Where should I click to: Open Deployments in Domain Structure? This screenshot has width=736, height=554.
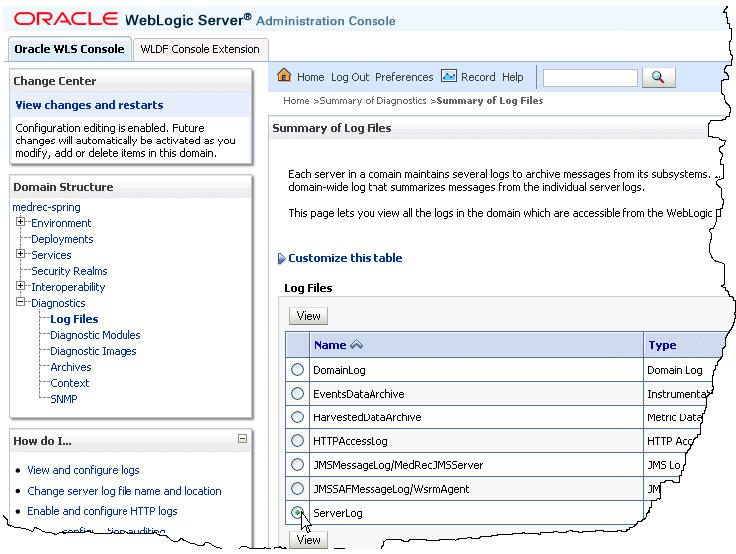click(62, 239)
